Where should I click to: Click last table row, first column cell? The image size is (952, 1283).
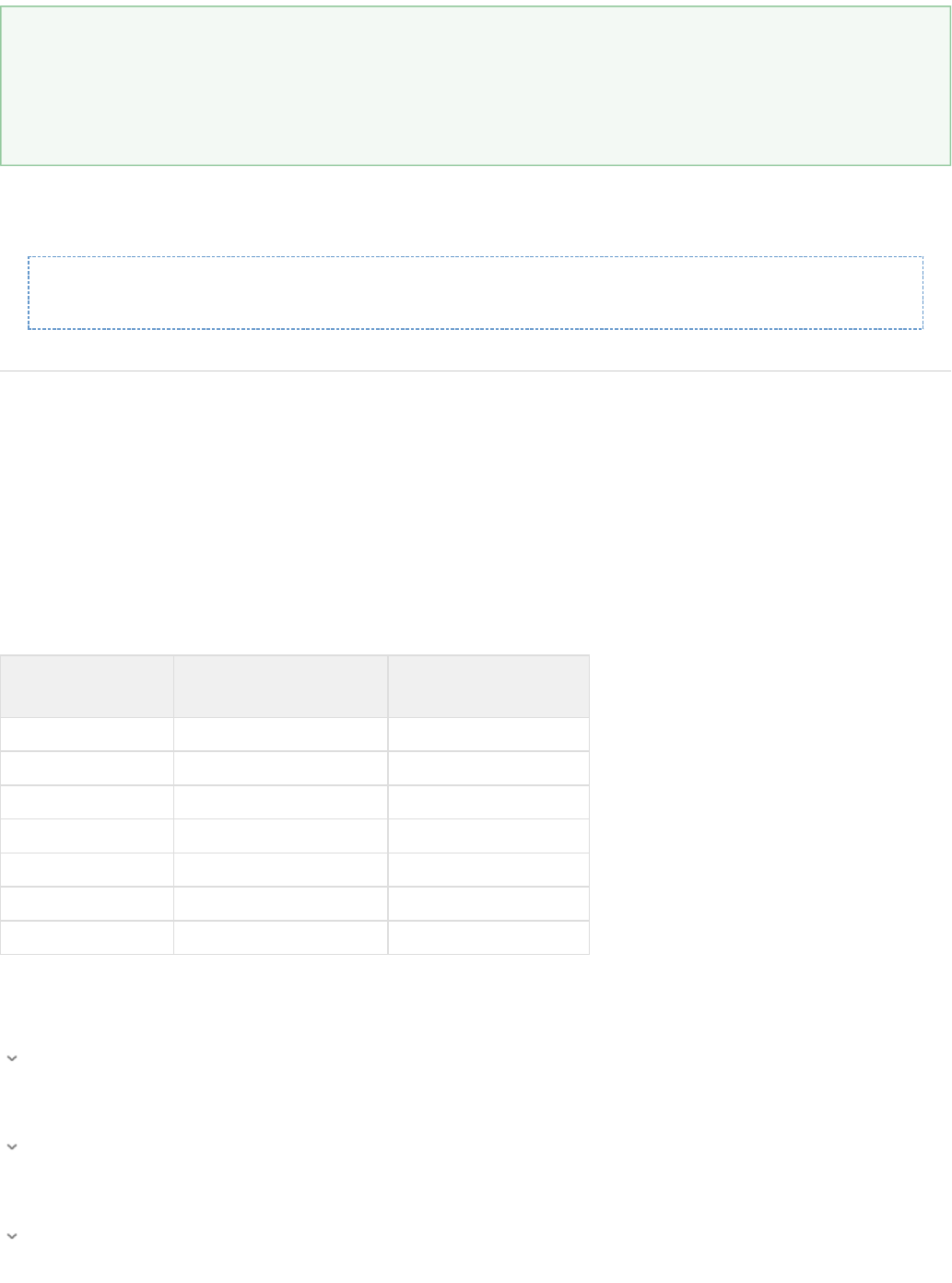point(87,937)
